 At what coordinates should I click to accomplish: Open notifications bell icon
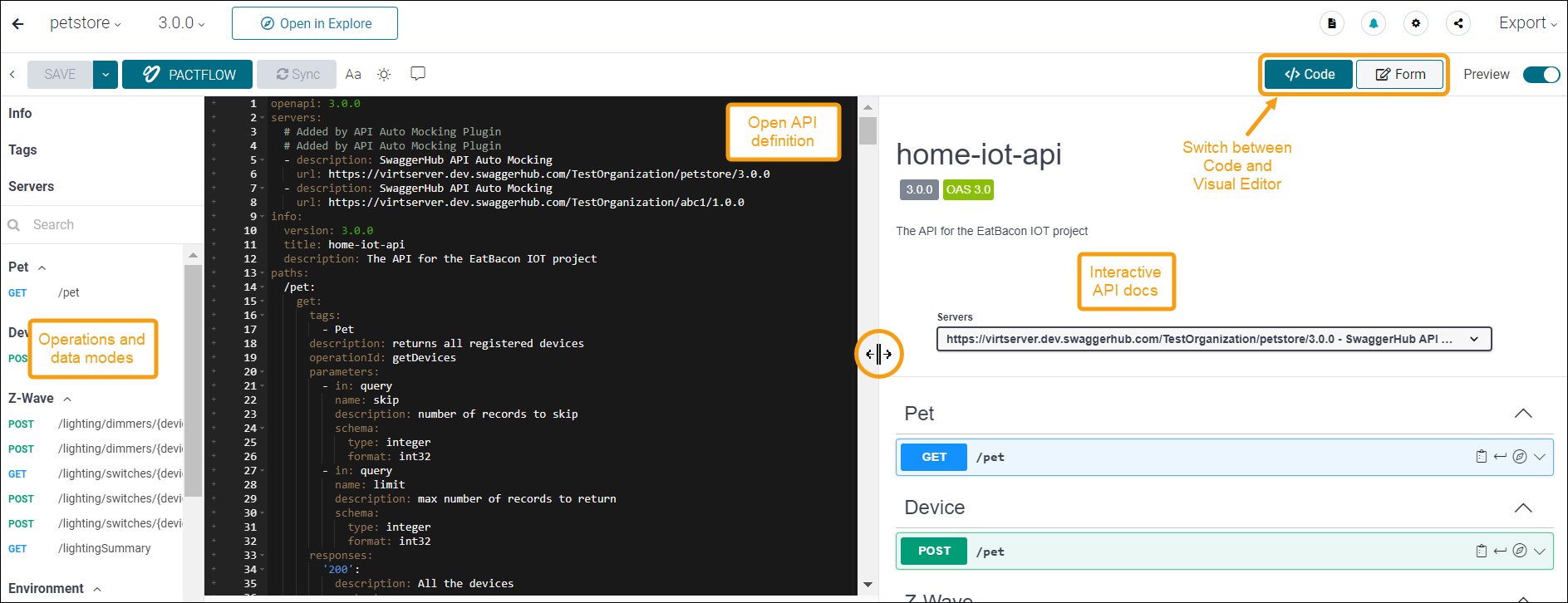pos(1374,23)
